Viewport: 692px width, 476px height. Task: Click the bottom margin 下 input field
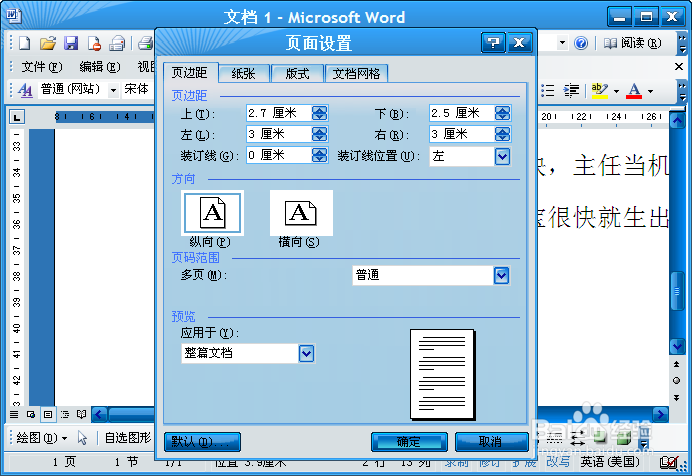coord(462,113)
